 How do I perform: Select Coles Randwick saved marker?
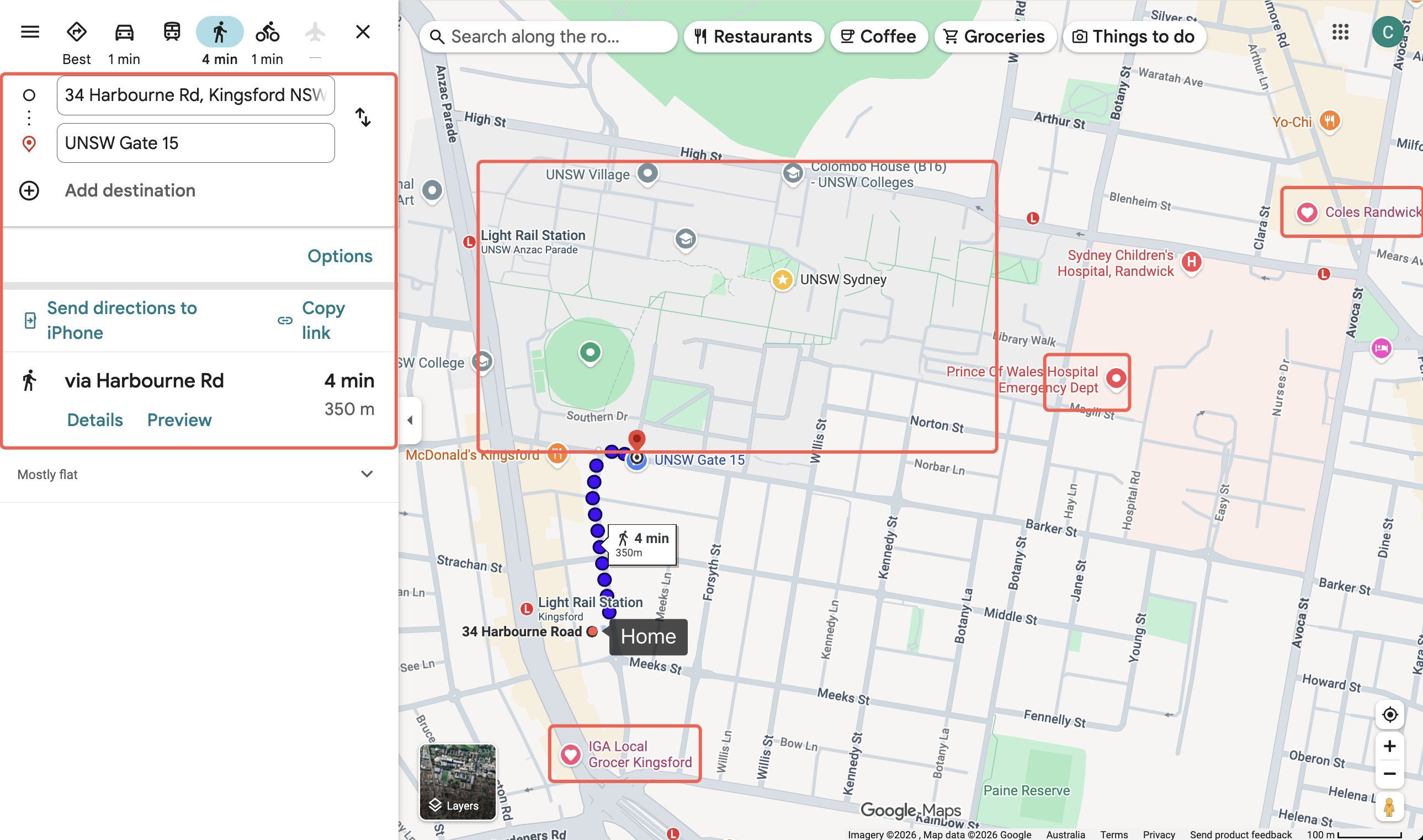coord(1307,213)
